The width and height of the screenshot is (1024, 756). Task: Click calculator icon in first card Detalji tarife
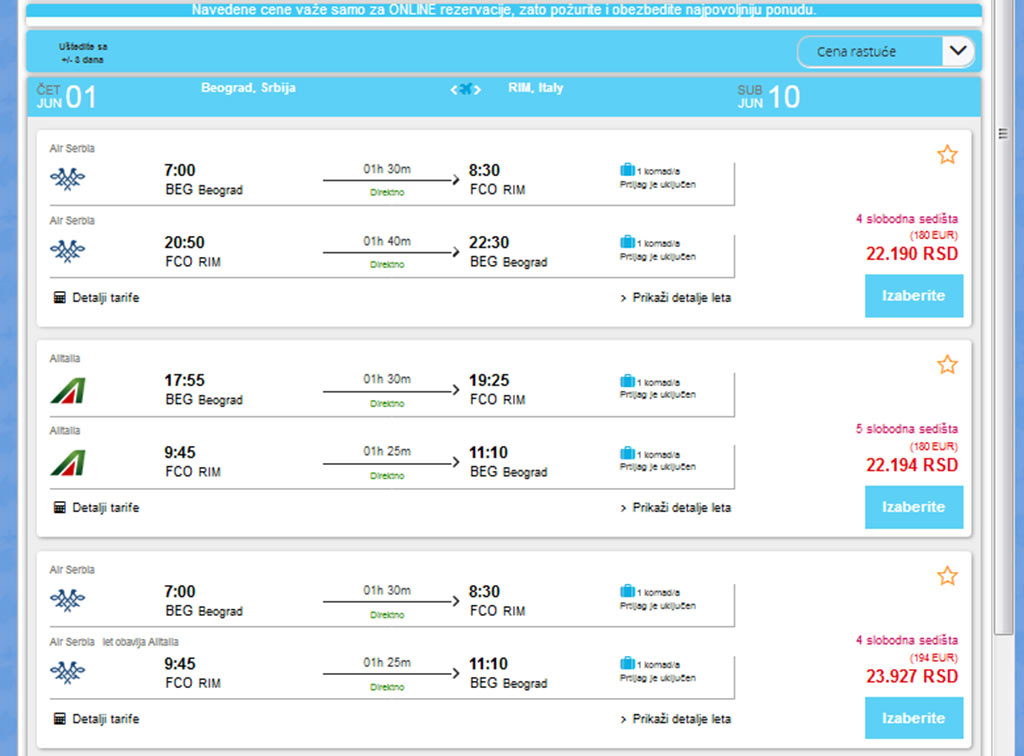(x=59, y=298)
